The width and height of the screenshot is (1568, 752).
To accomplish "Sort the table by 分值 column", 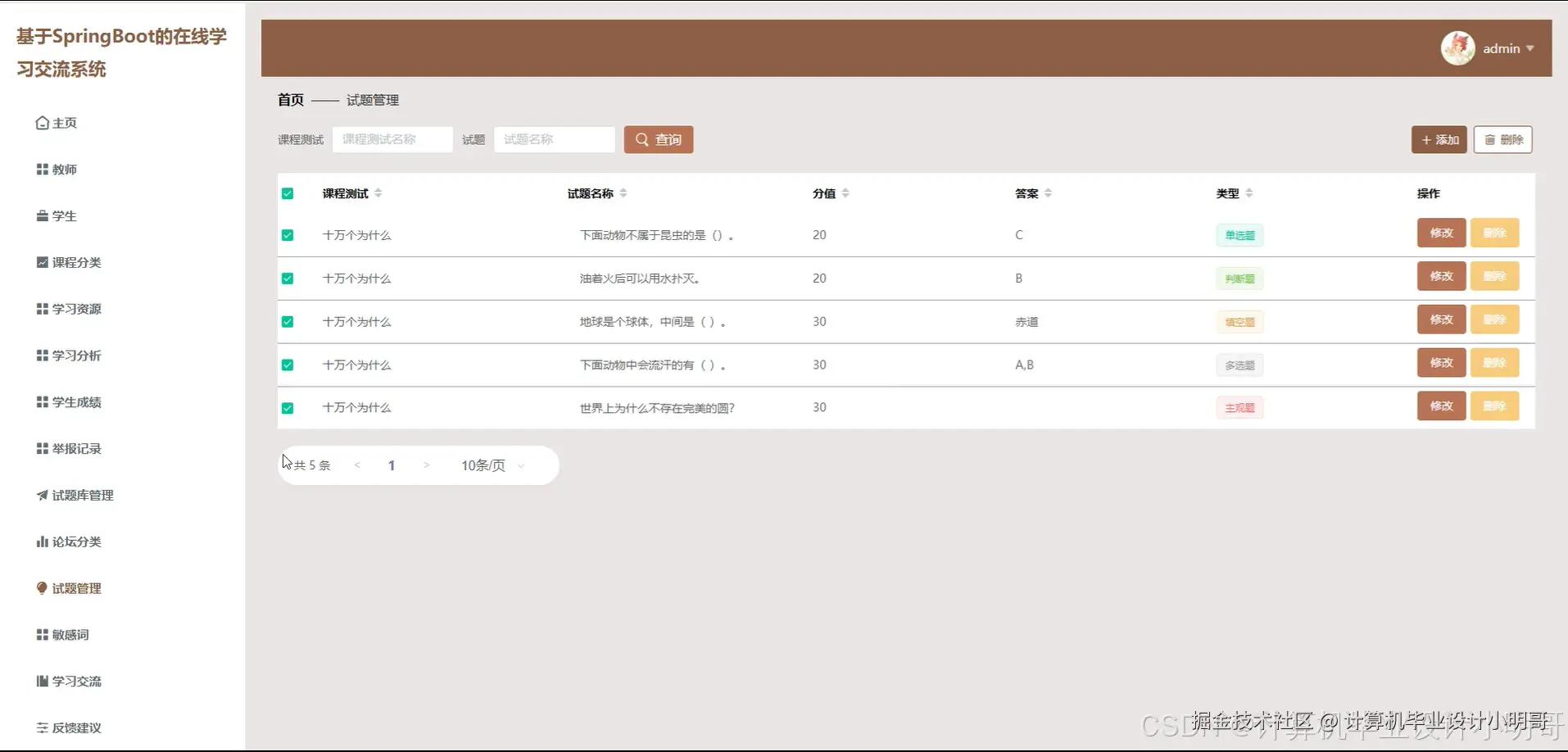I will [x=845, y=193].
